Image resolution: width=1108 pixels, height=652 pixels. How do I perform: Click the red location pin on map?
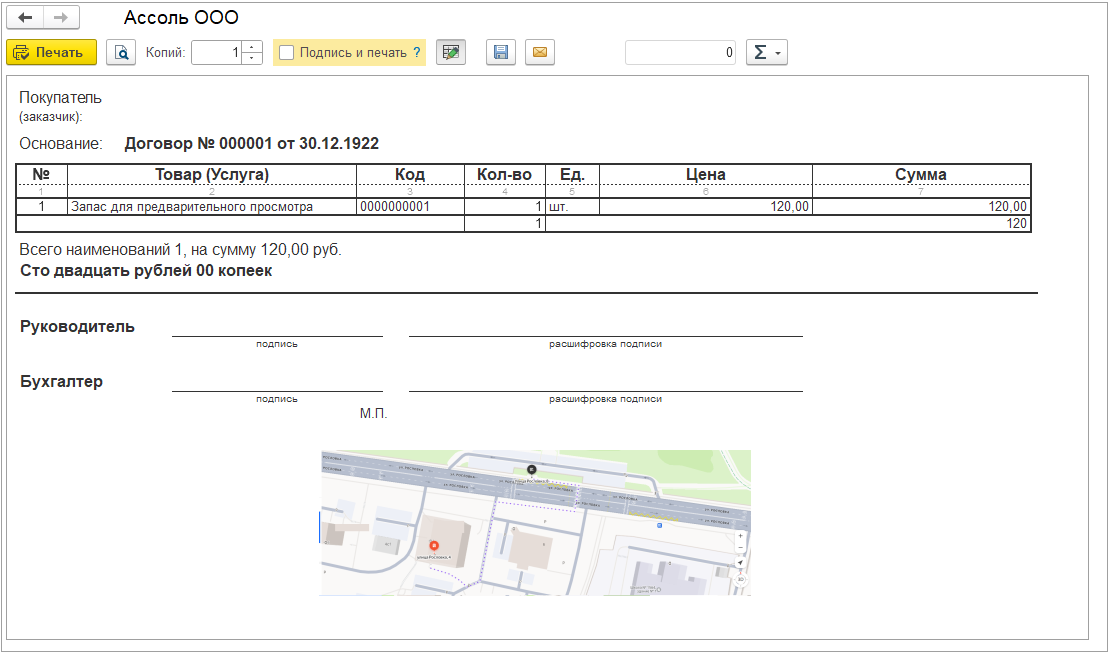coord(432,544)
